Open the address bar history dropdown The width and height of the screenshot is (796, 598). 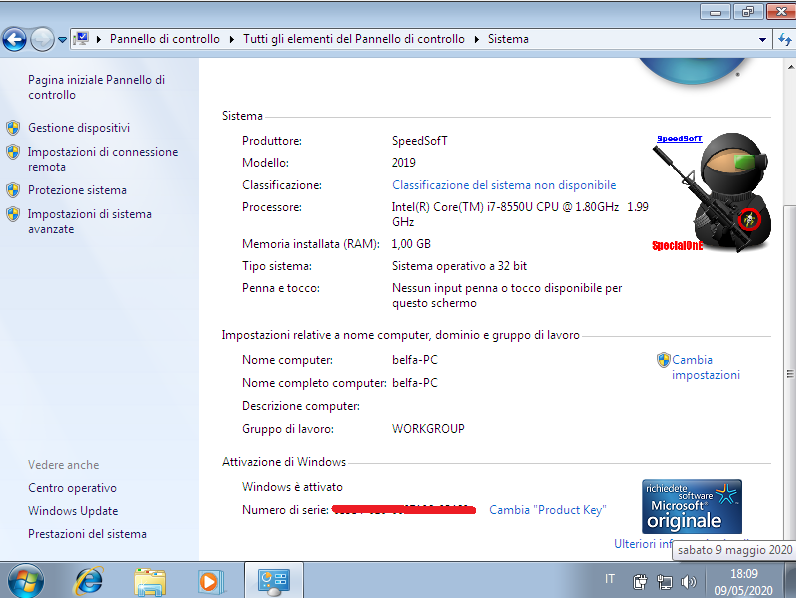(762, 40)
